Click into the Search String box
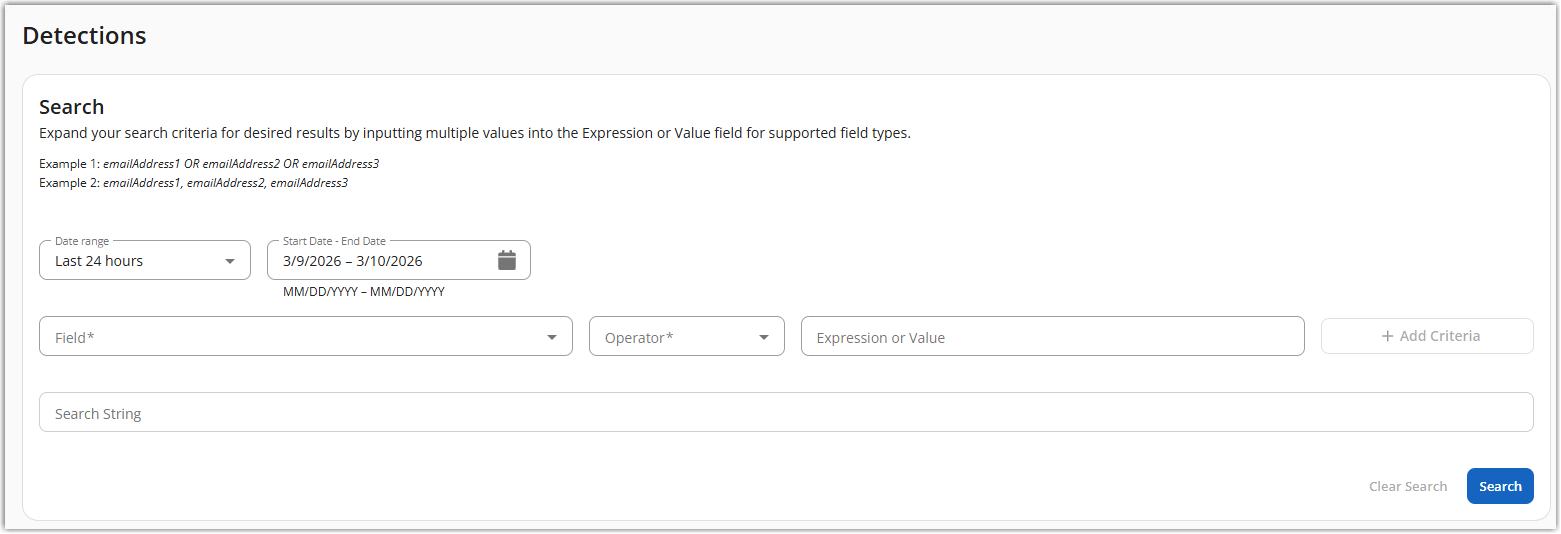The width and height of the screenshot is (1561, 534). coord(785,414)
